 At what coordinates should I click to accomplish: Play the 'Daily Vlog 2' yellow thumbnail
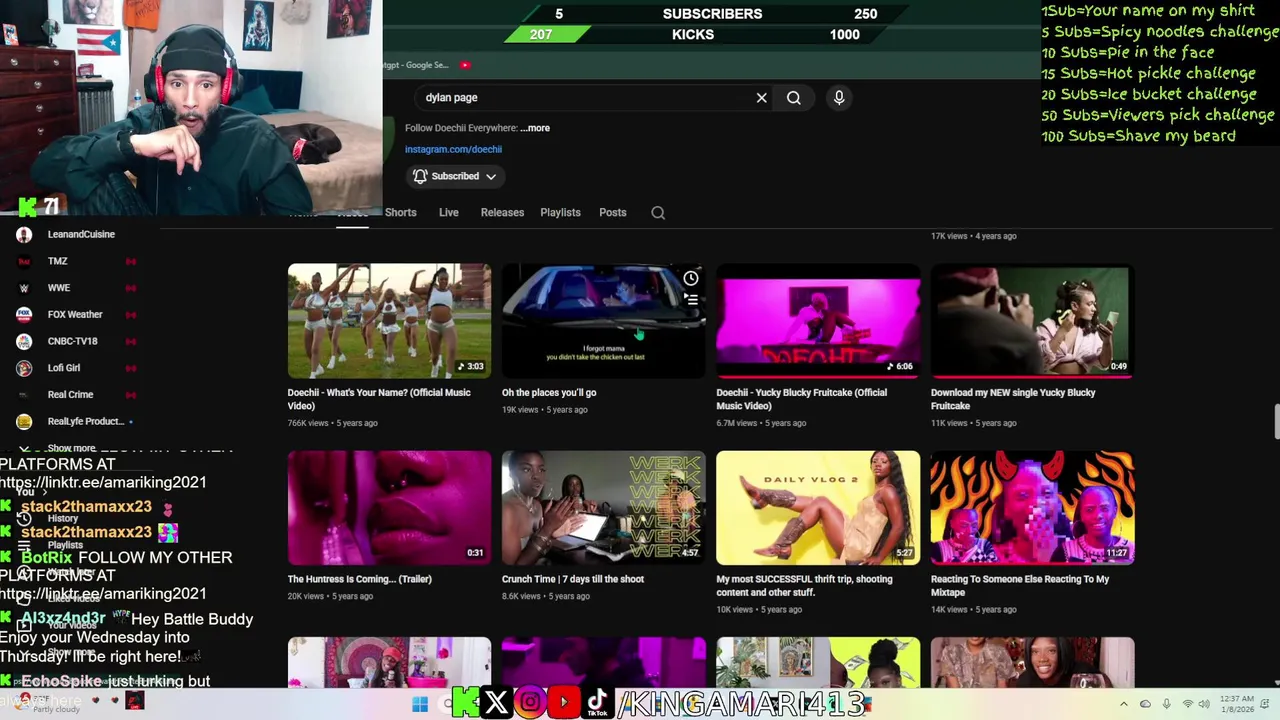818,507
